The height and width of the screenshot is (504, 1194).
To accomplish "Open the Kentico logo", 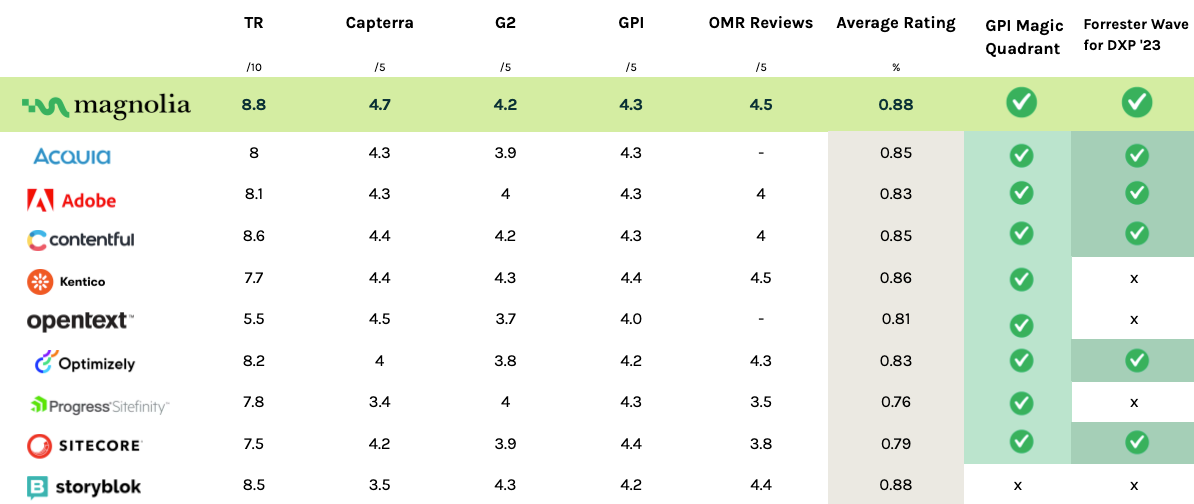I will tap(66, 282).
